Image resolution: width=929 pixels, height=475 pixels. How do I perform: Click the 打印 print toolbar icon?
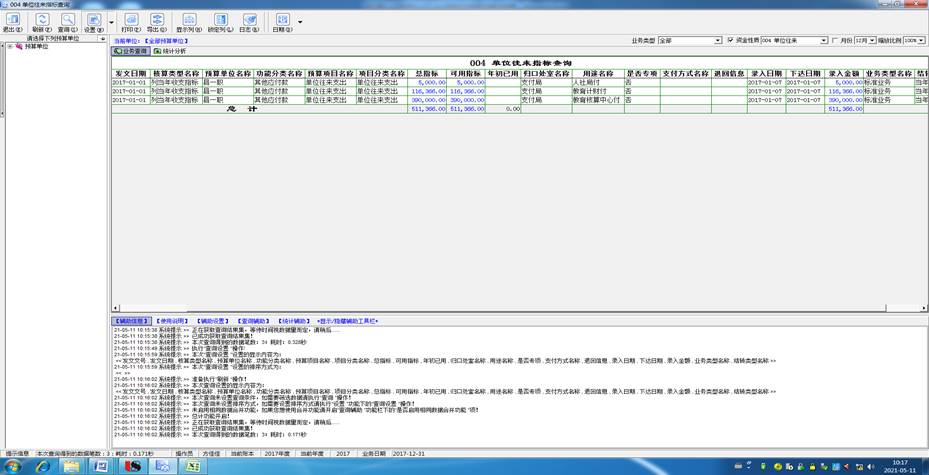131,23
